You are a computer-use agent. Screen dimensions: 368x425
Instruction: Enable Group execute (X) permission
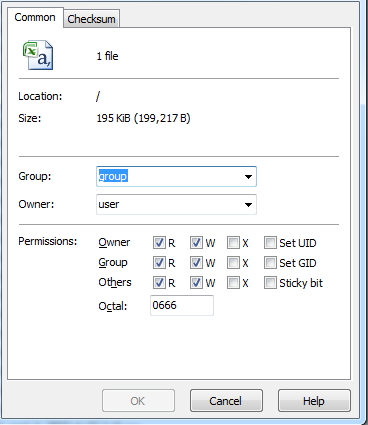[233, 263]
